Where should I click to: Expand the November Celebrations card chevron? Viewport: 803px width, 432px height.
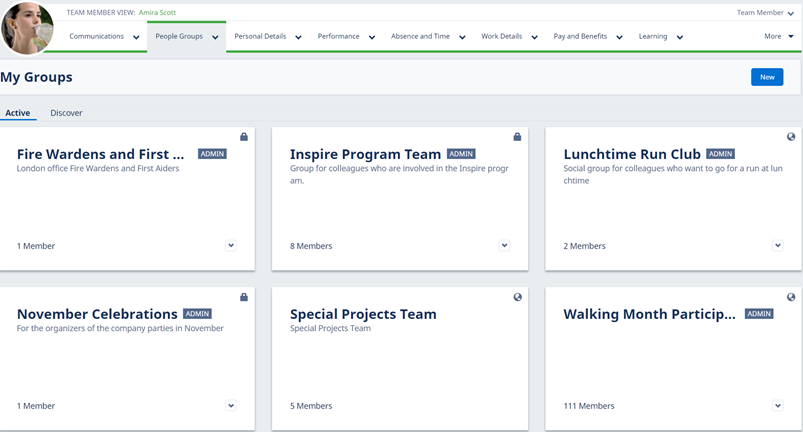(231, 405)
